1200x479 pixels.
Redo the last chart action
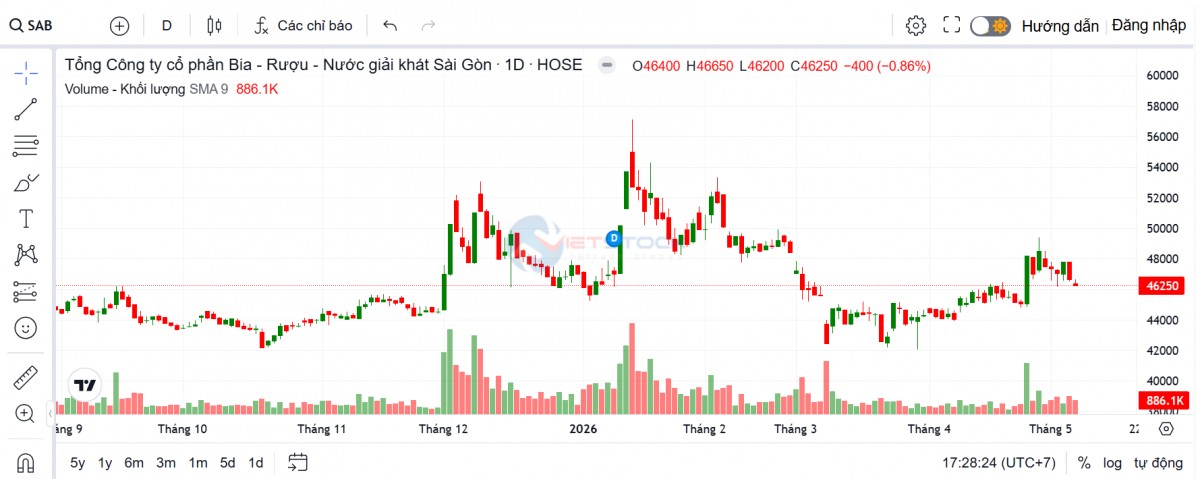click(x=428, y=25)
